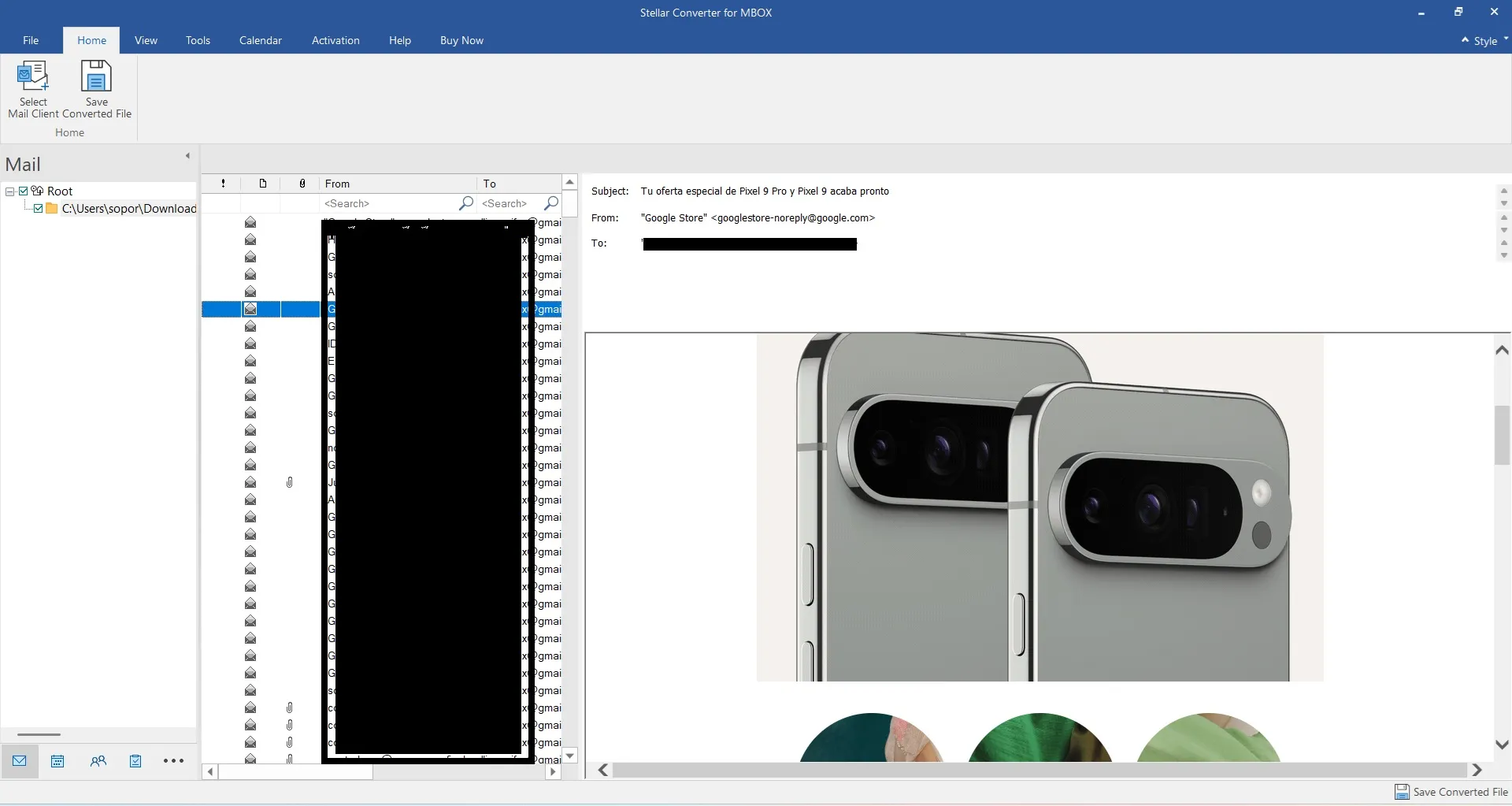Open the View ribbon tab
Image resolution: width=1512 pixels, height=806 pixels.
[x=146, y=40]
